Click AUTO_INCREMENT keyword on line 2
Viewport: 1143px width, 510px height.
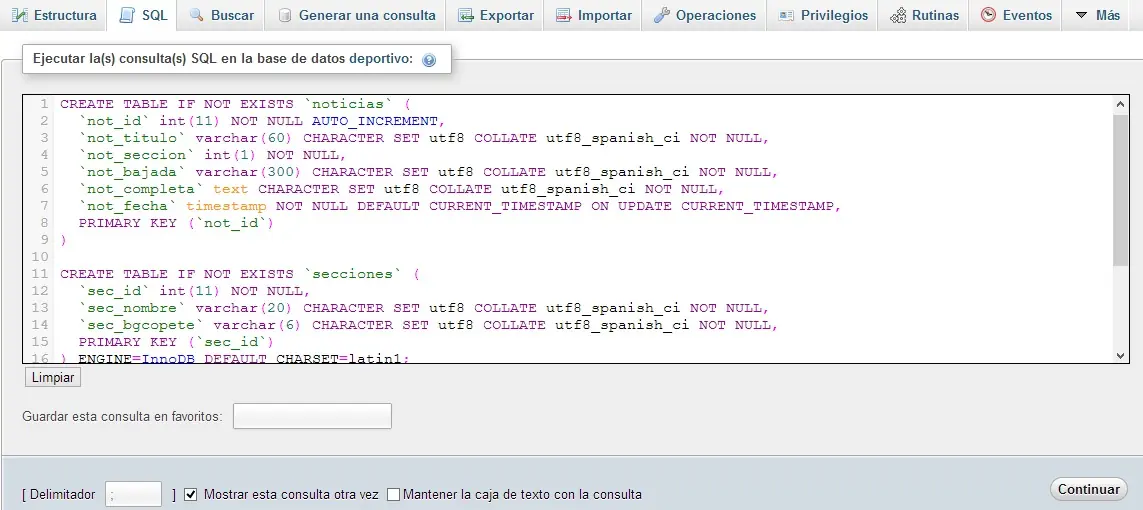pyautogui.click(x=375, y=121)
